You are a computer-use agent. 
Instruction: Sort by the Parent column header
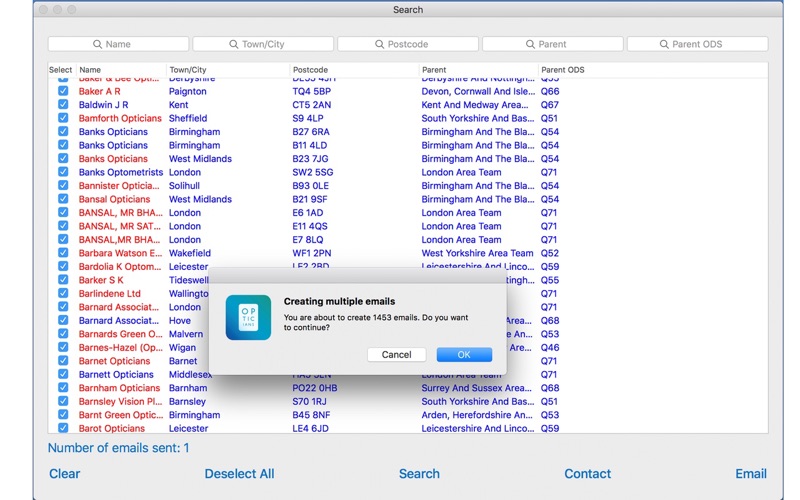tap(434, 70)
